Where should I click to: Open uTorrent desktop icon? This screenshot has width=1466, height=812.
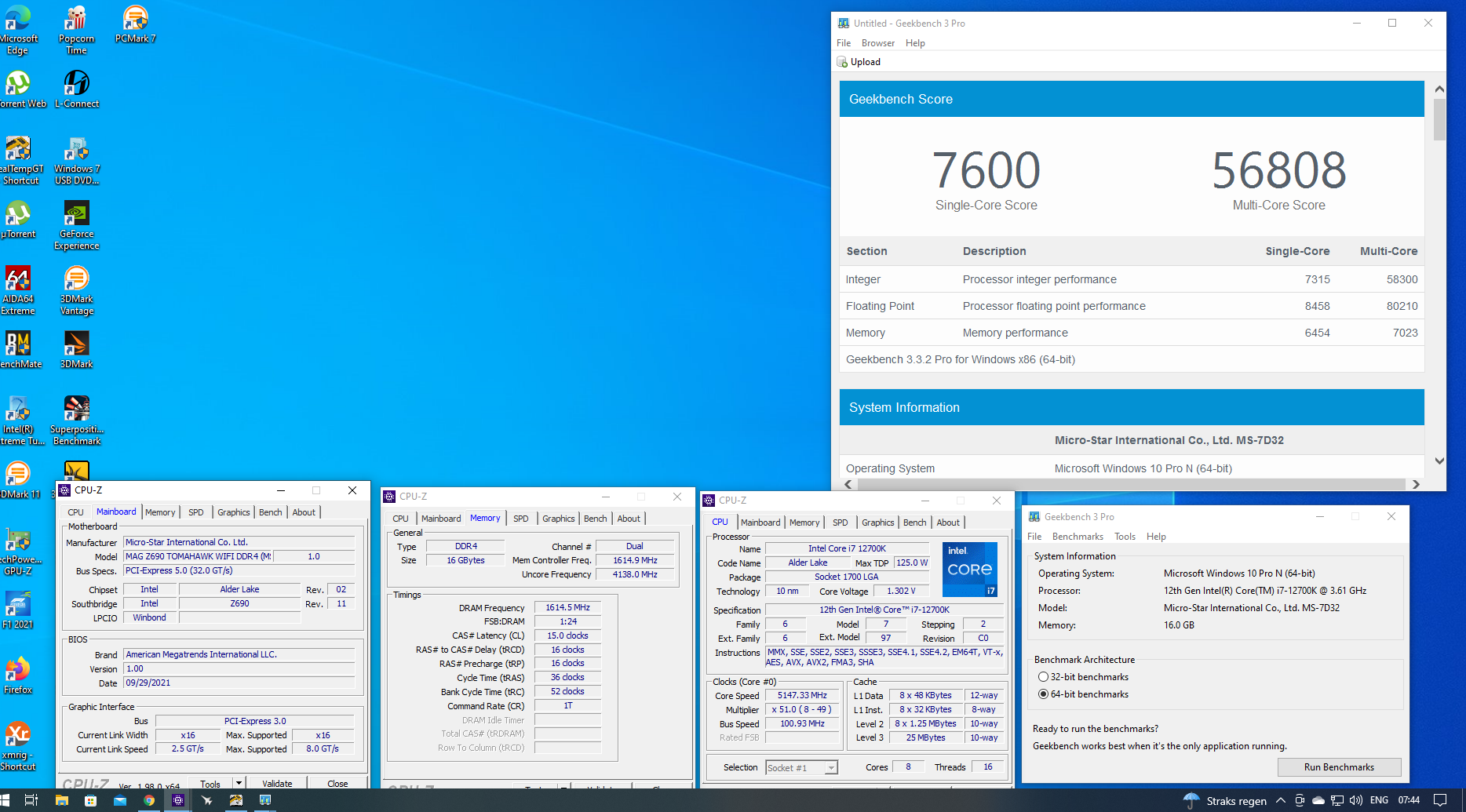pyautogui.click(x=17, y=219)
